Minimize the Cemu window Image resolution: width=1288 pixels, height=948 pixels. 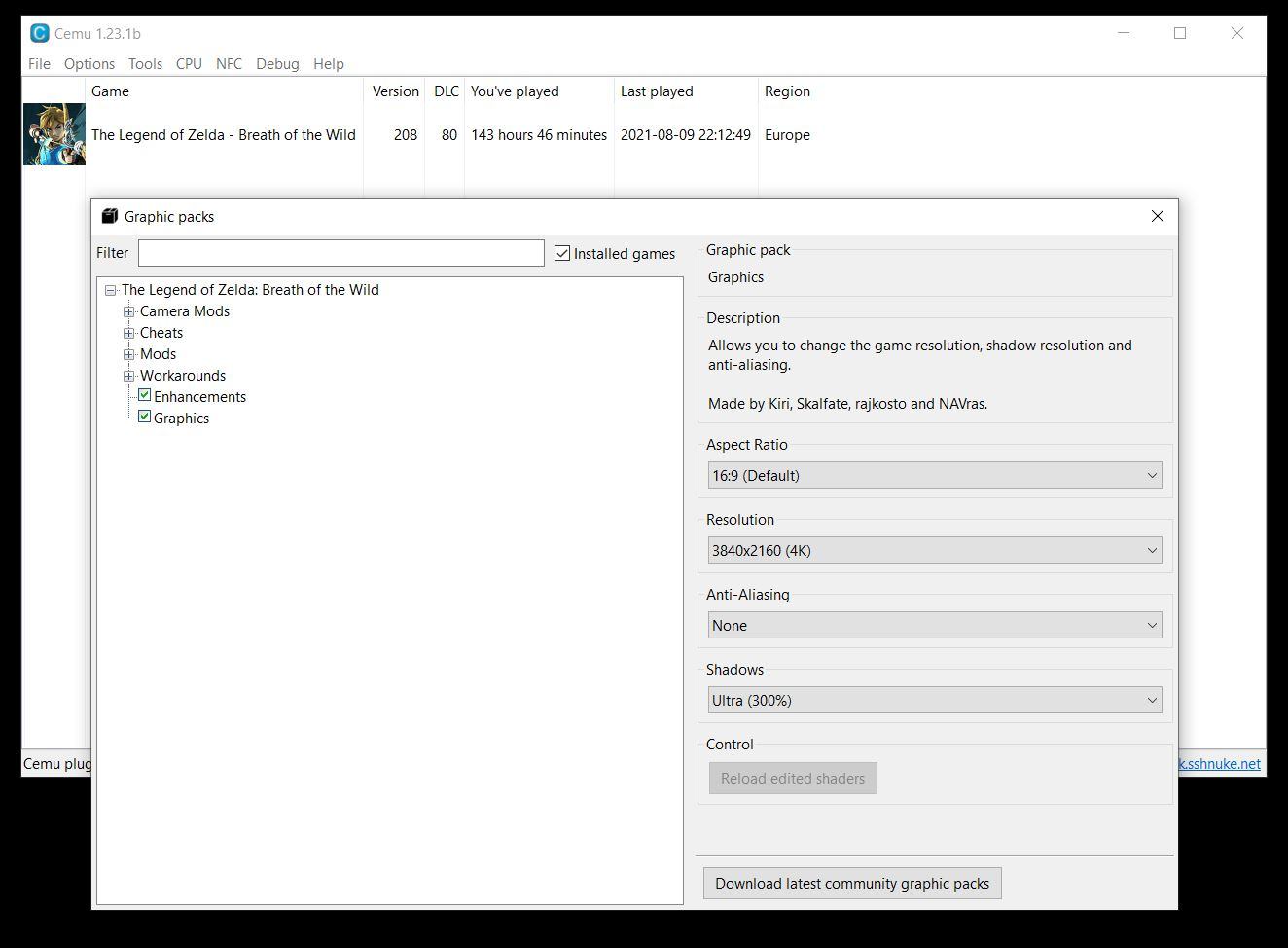pos(1124,33)
